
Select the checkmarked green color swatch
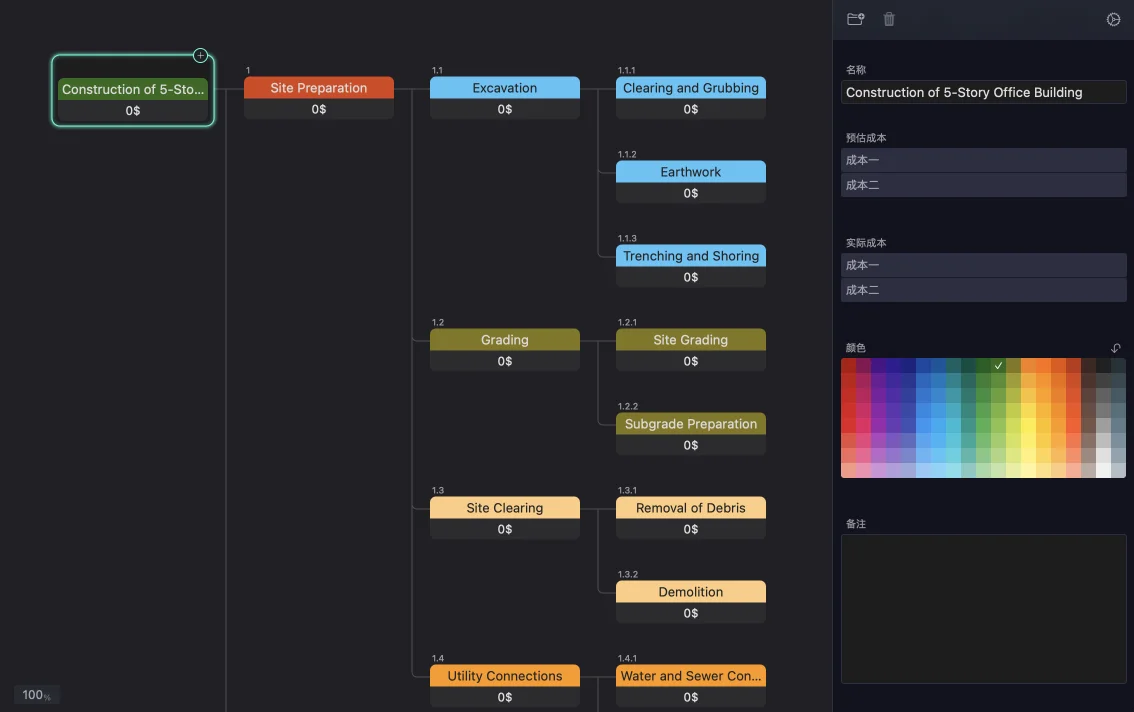[x=998, y=365]
